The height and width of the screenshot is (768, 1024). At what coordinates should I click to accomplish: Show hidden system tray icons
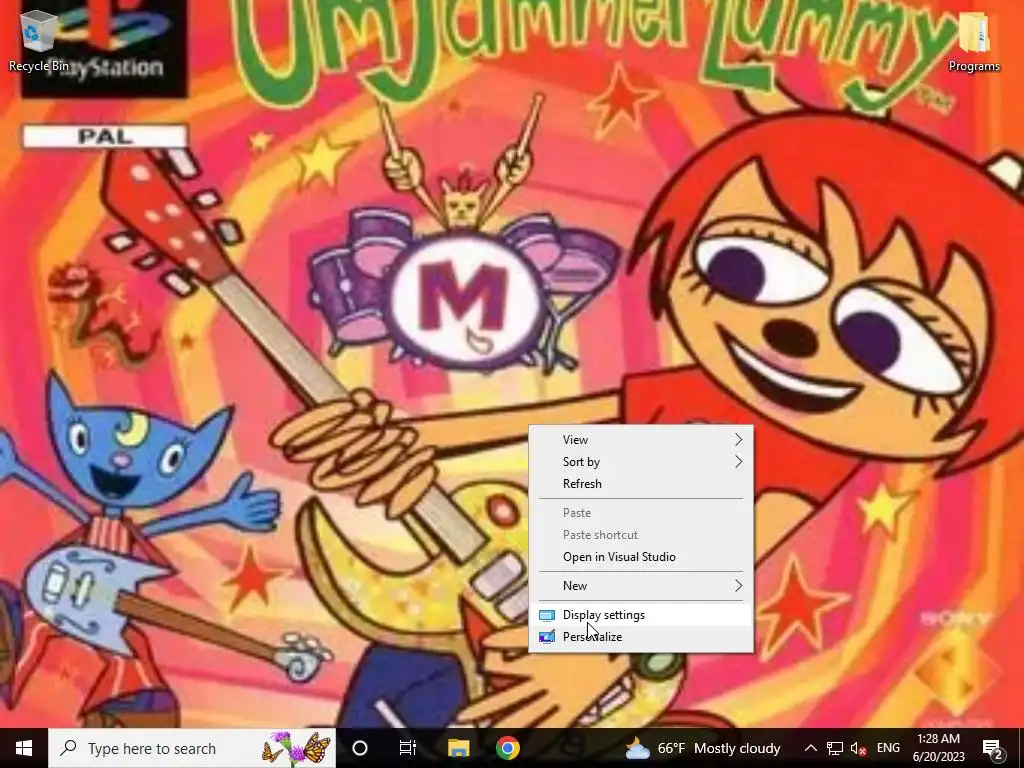[810, 748]
